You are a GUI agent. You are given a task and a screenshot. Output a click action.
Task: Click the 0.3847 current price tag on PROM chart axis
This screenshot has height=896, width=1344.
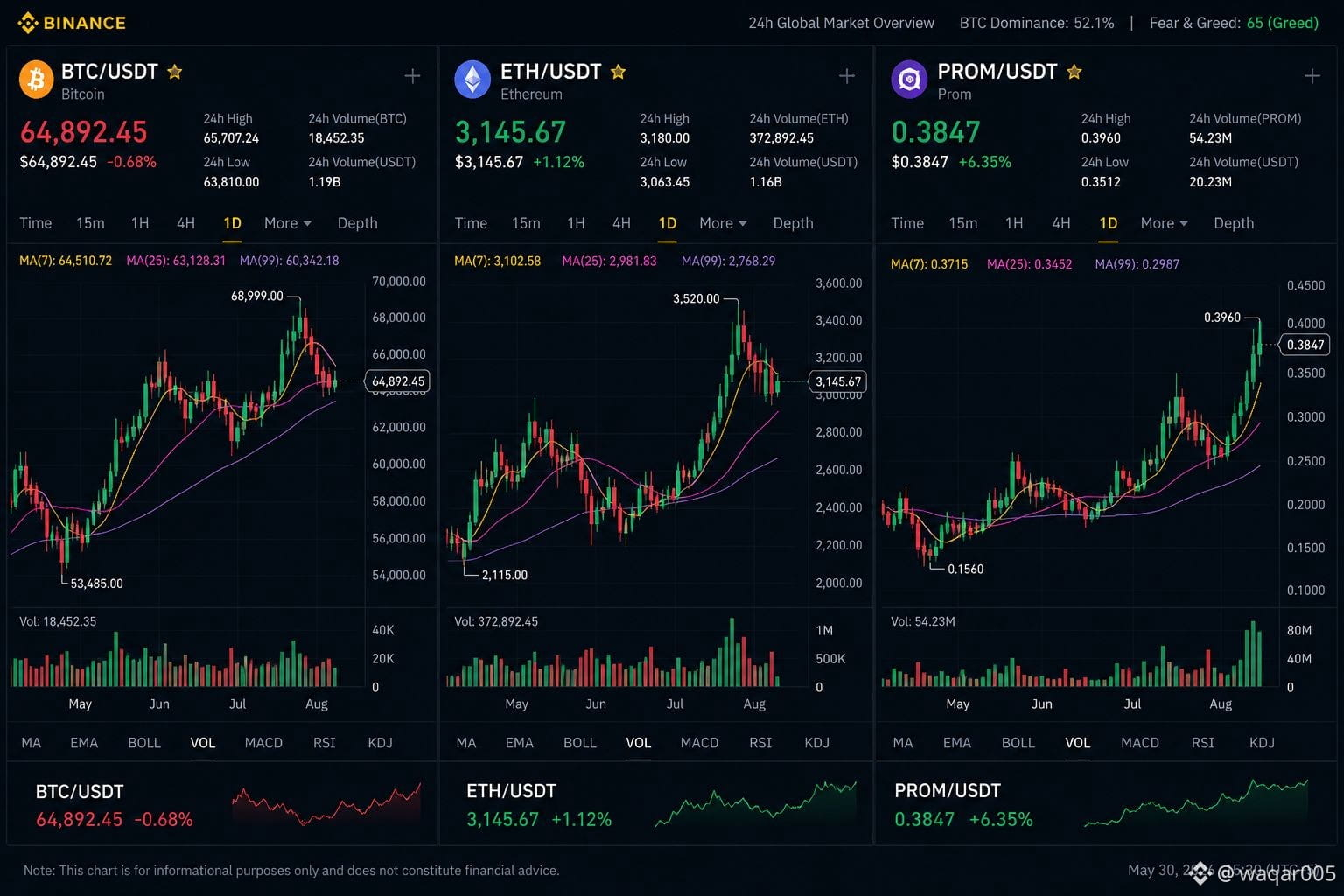pyautogui.click(x=1305, y=345)
